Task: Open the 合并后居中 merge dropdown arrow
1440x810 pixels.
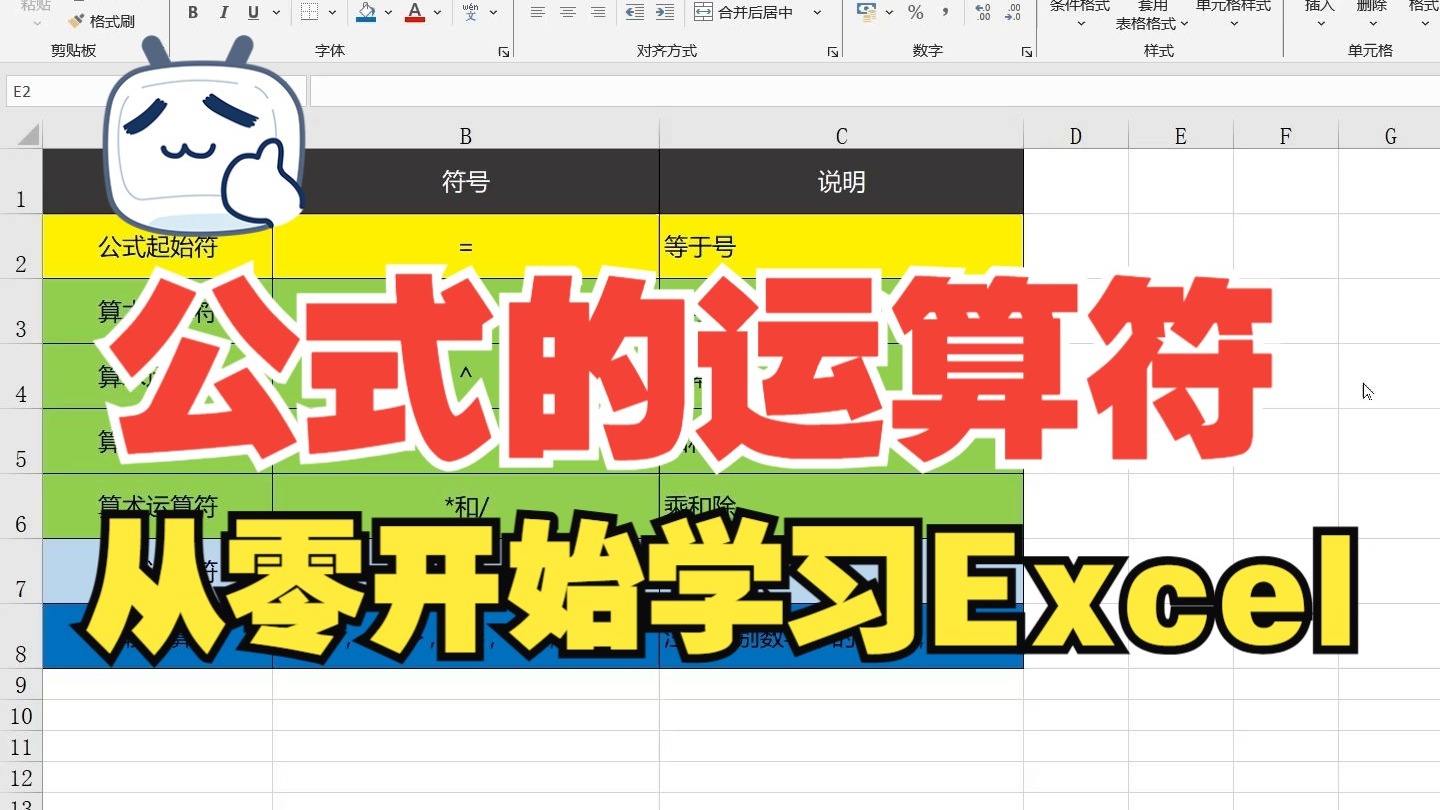Action: pyautogui.click(x=816, y=11)
